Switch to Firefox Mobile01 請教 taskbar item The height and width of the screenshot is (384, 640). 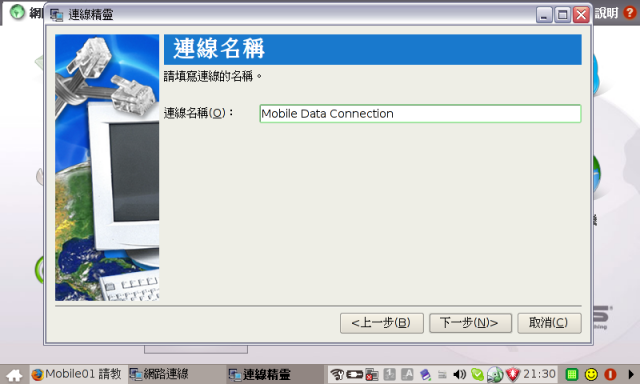click(x=77, y=374)
